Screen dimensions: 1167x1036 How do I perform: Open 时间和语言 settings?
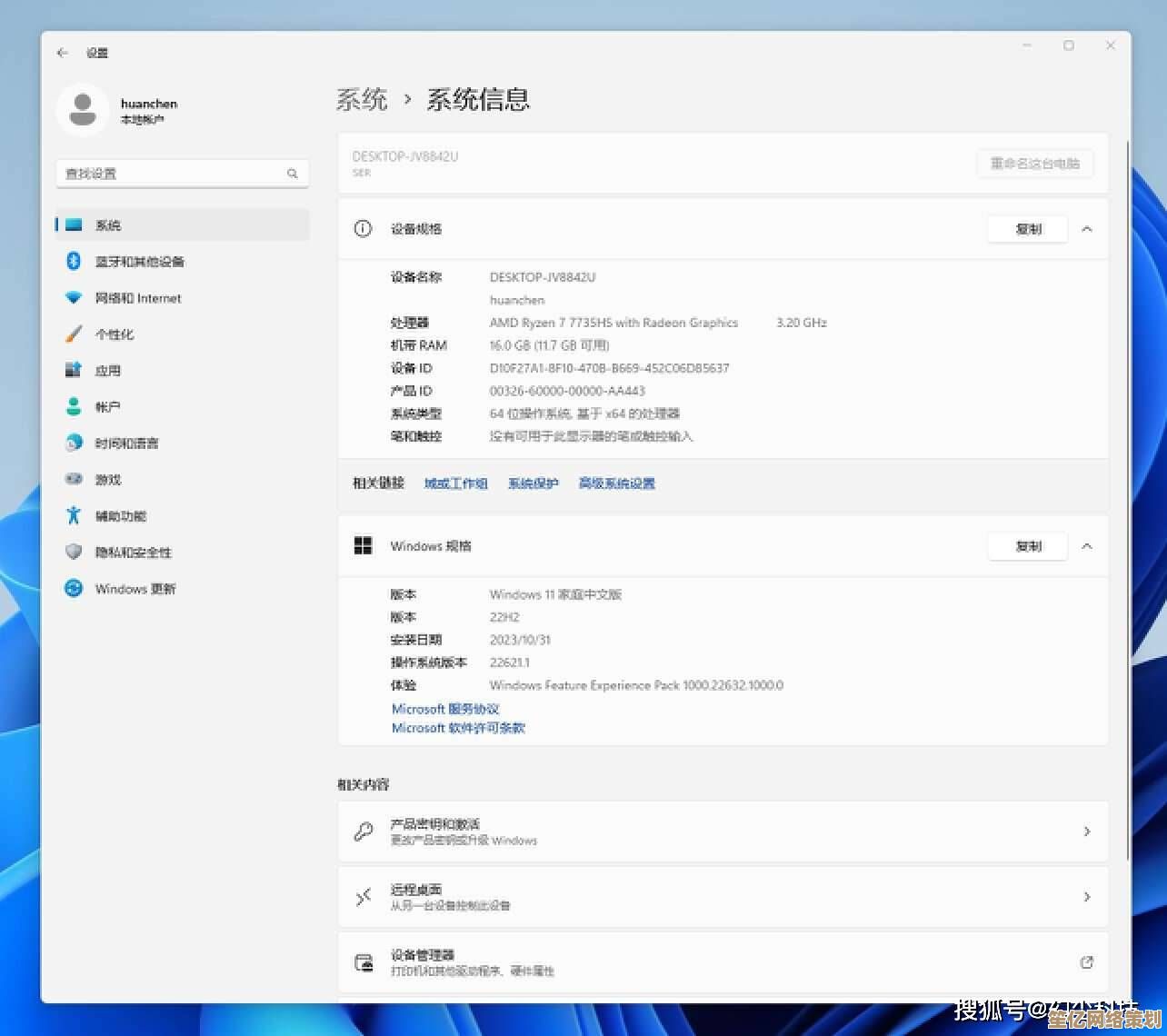(183, 443)
